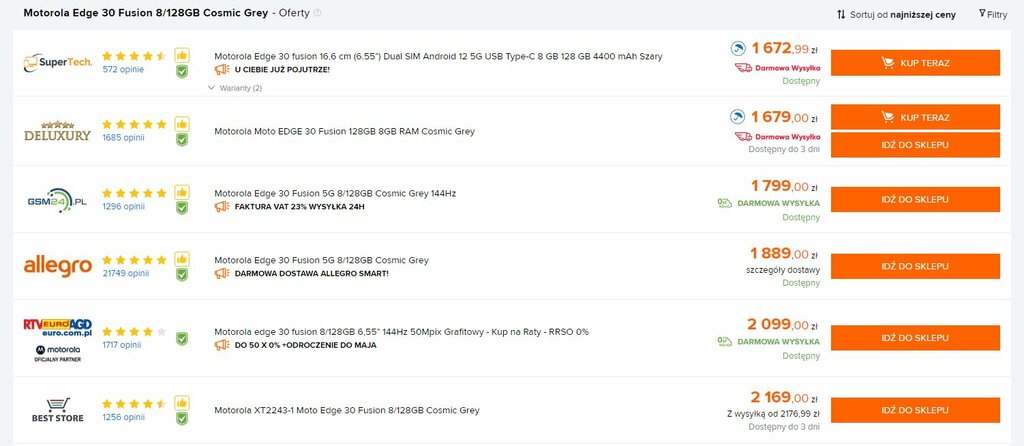Open 1685 opinii link for Deluxury
Image resolution: width=1024 pixels, height=446 pixels.
[x=123, y=138]
